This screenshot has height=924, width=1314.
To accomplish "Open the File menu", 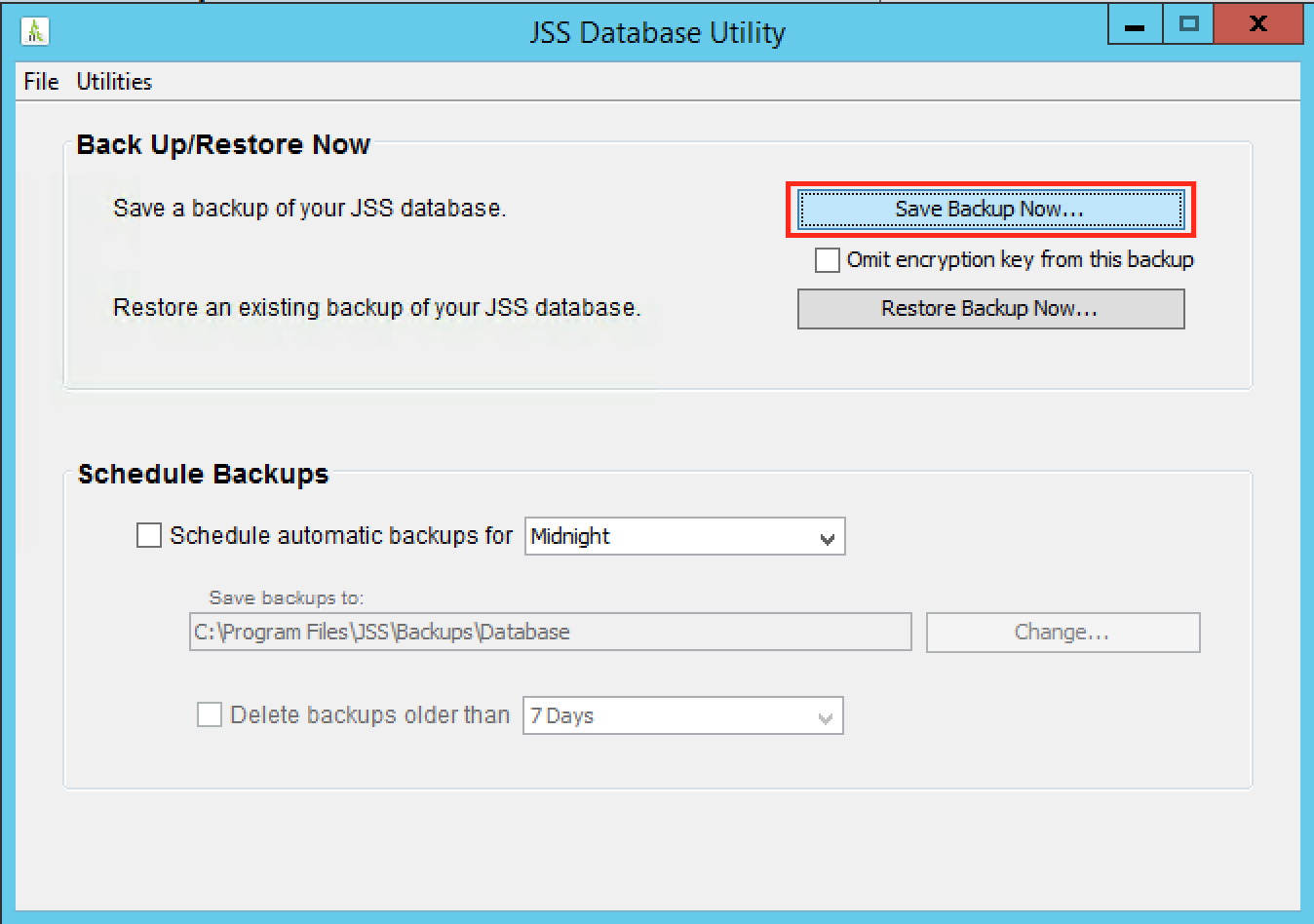I will (x=41, y=82).
